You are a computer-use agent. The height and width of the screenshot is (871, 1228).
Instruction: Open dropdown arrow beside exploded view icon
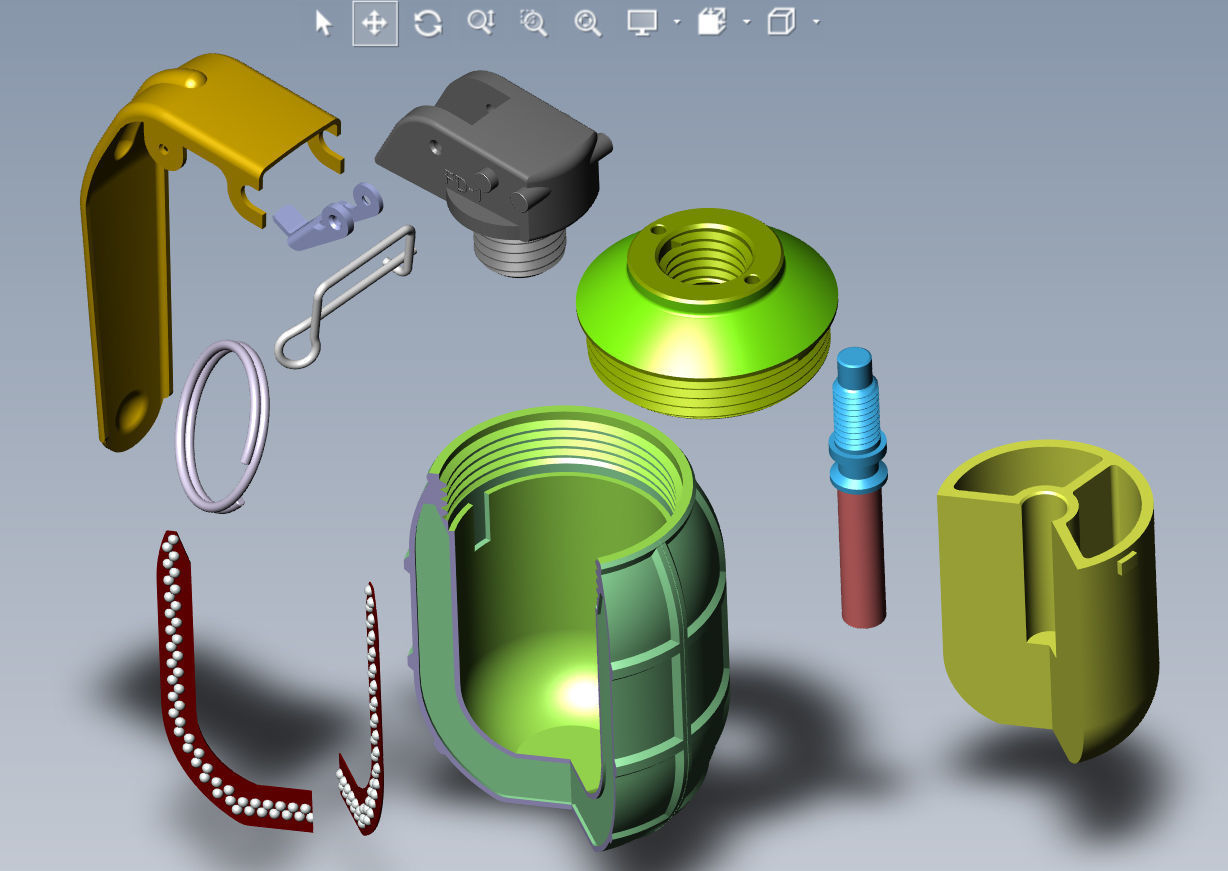(x=747, y=23)
